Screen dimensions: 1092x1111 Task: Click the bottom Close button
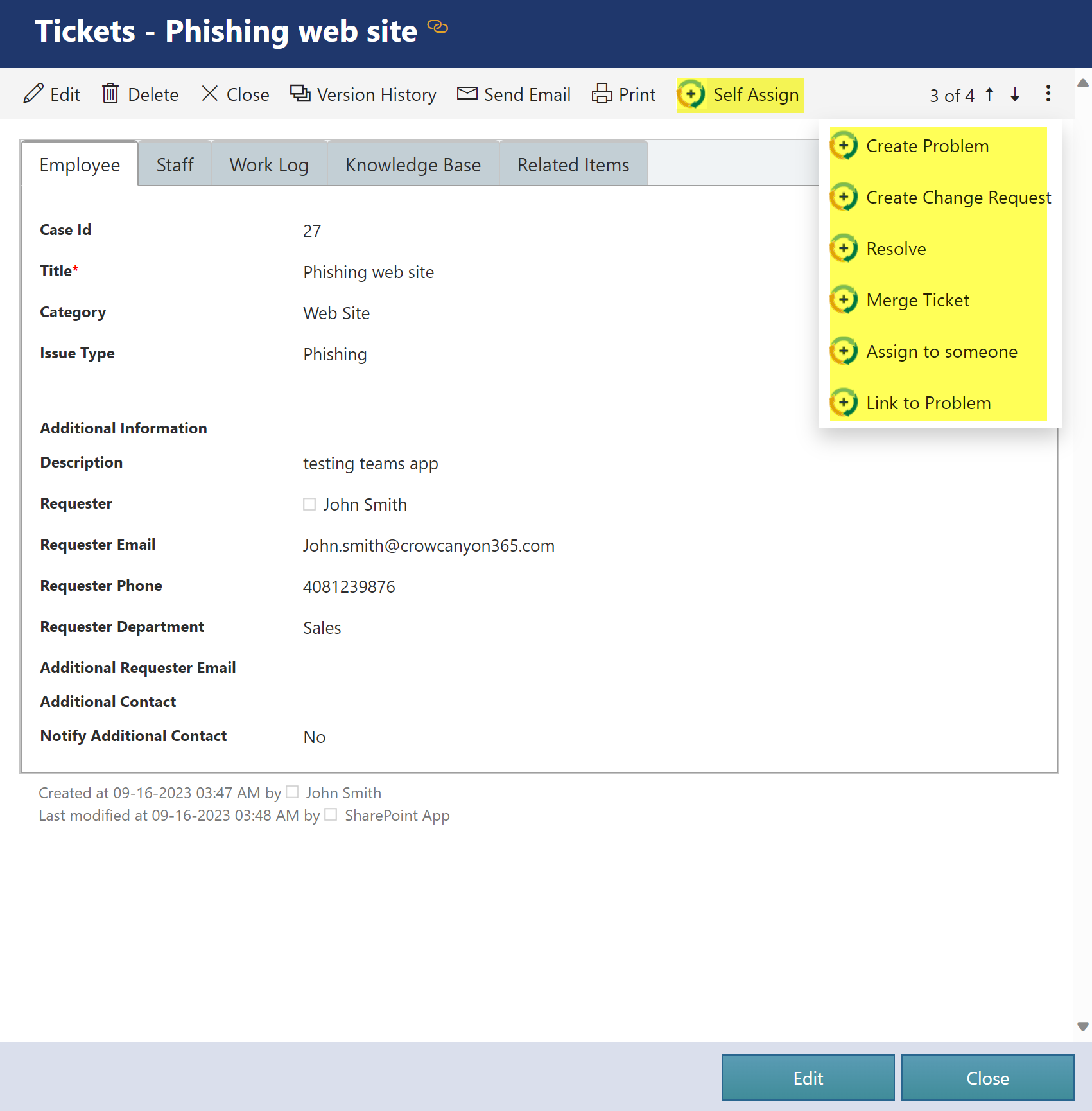[987, 1078]
